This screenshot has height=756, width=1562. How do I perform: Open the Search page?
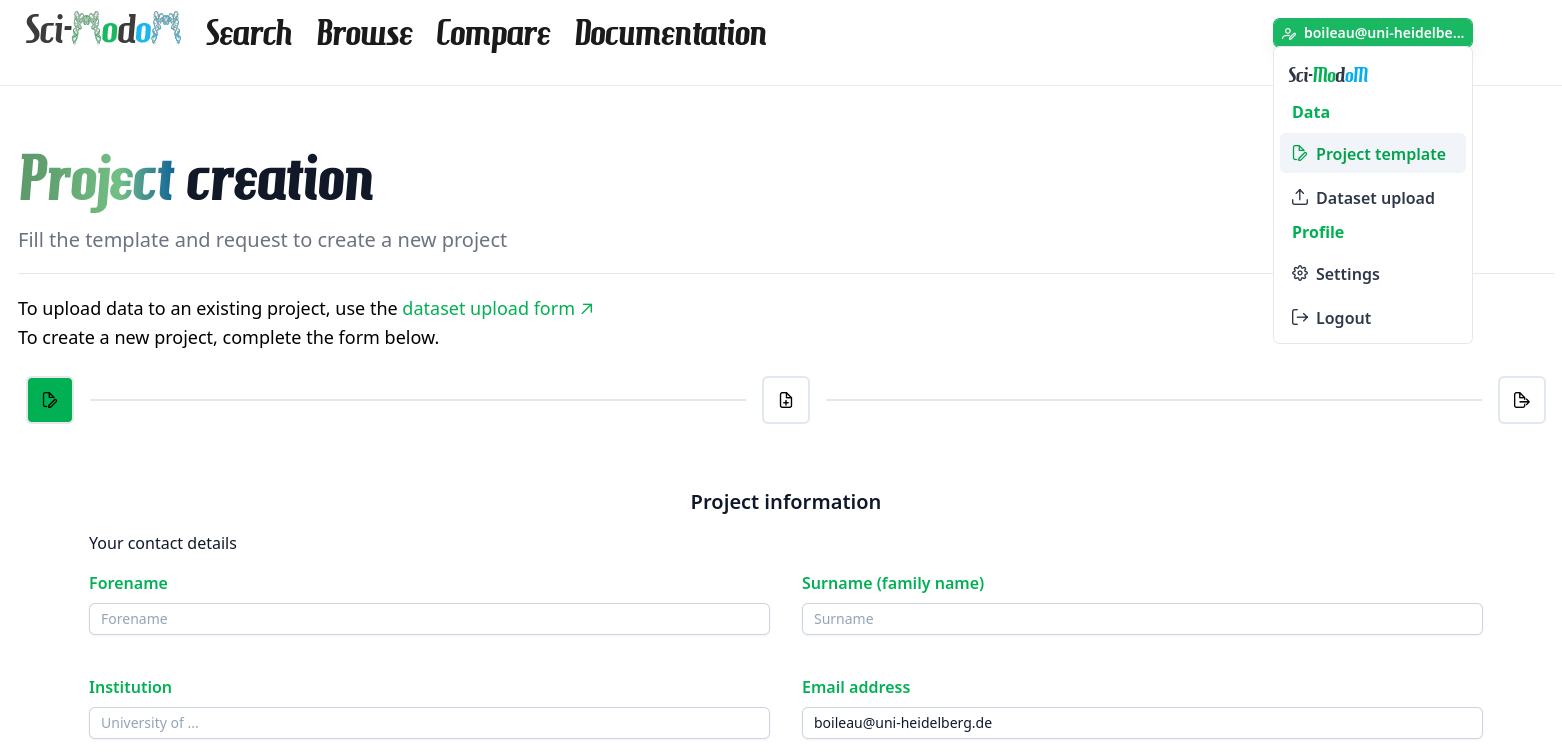tap(249, 33)
